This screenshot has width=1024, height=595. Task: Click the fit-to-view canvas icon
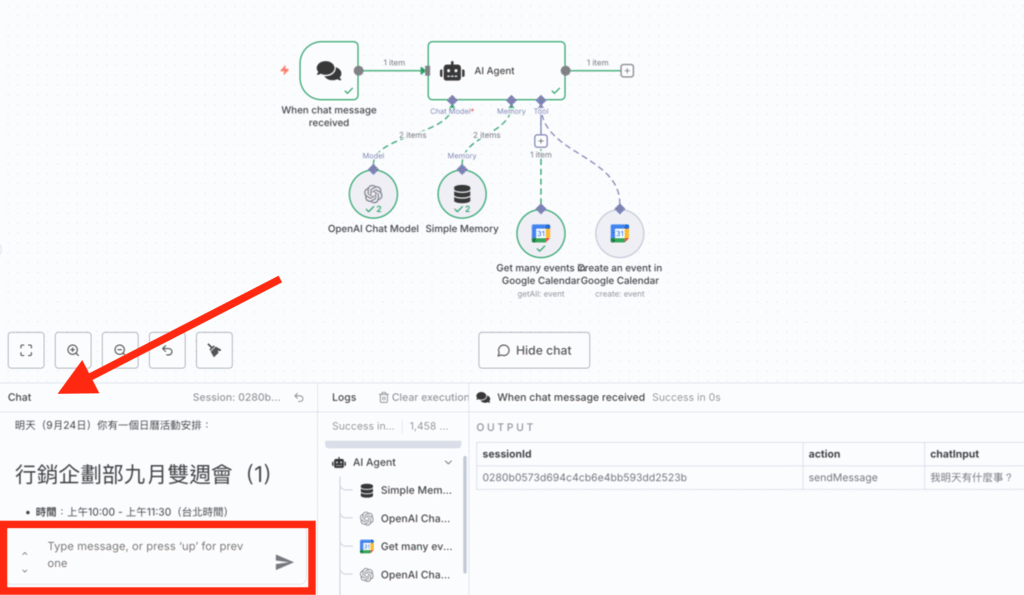pyautogui.click(x=26, y=350)
